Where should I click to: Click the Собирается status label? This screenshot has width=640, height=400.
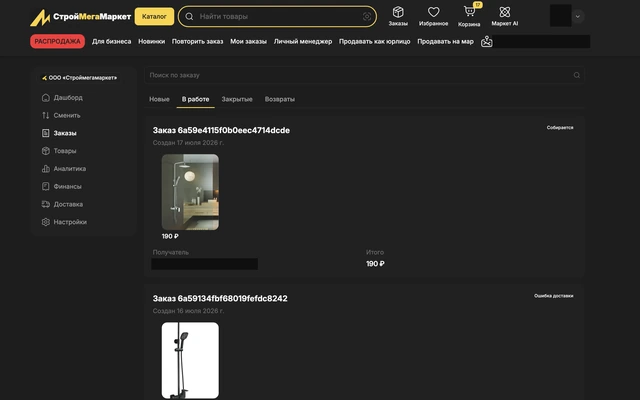tap(560, 128)
